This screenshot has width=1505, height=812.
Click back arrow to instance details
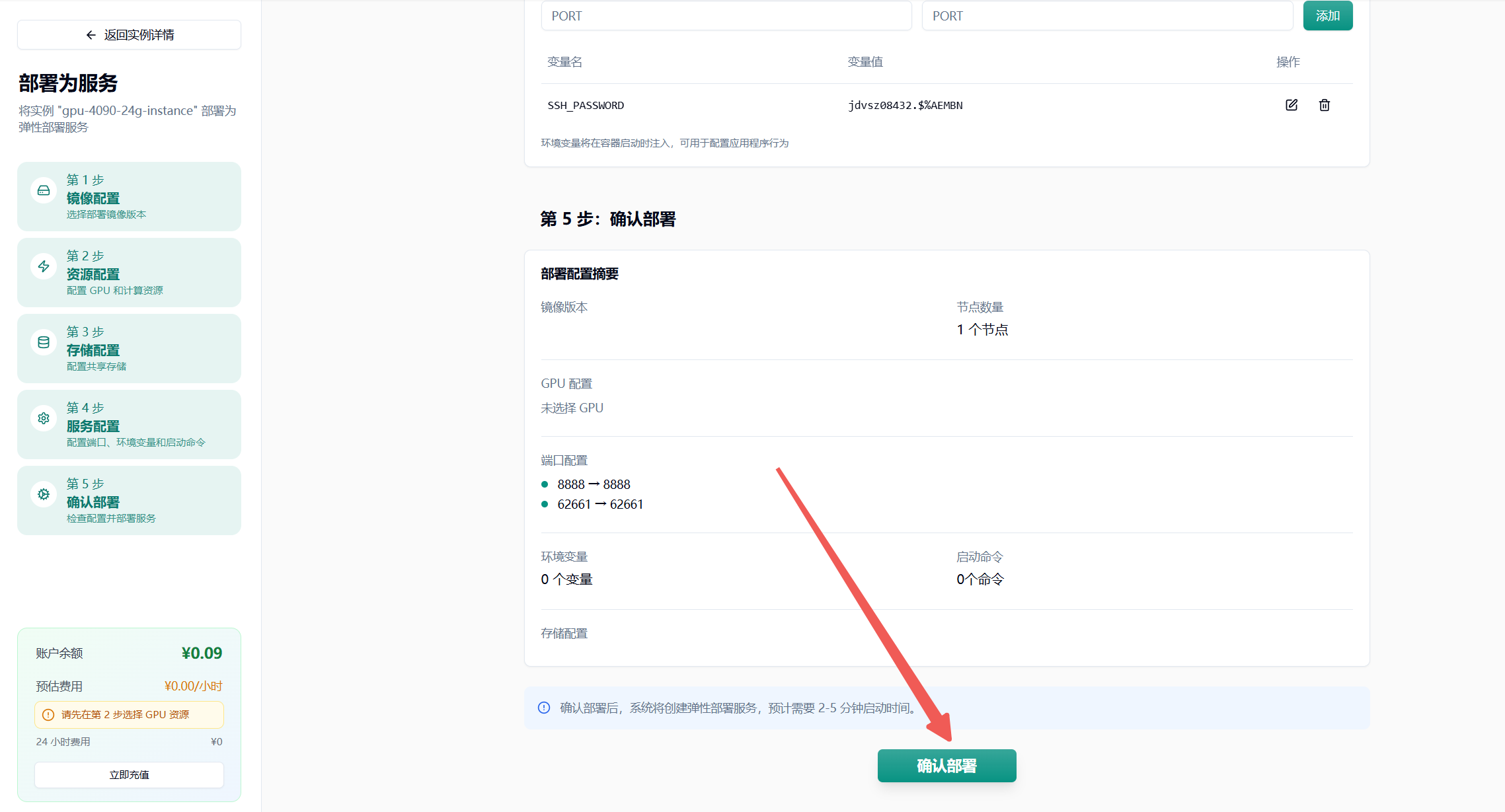91,35
